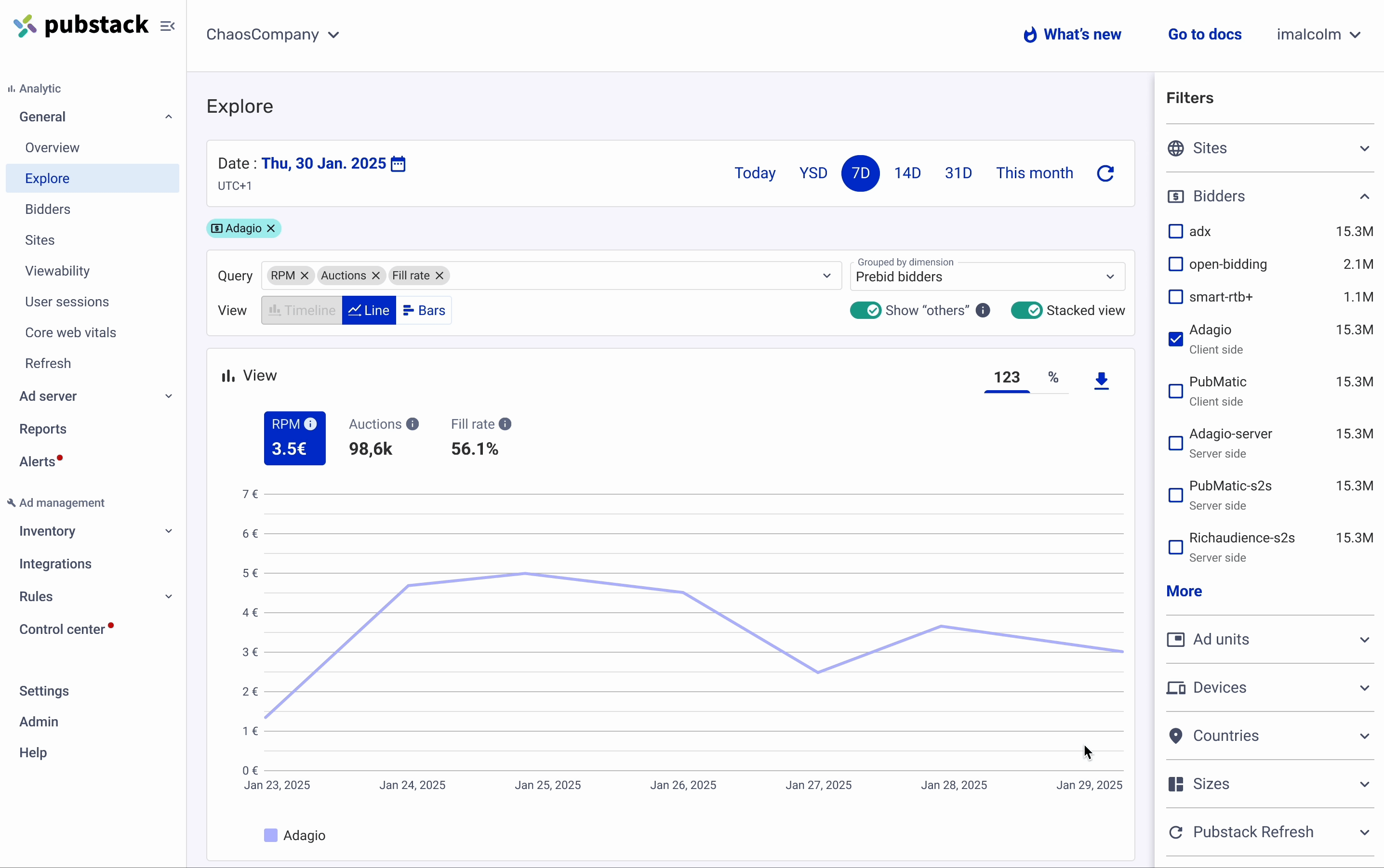Viewport: 1384px width, 868px height.
Task: Toggle the Show others switch
Action: [865, 311]
